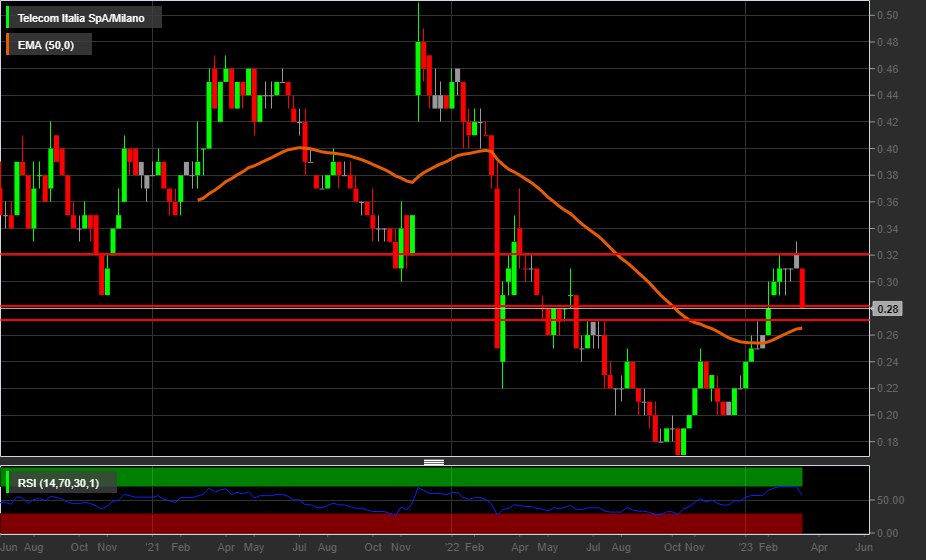
Task: Click the 0.00 RSI axis label
Action: point(888,533)
